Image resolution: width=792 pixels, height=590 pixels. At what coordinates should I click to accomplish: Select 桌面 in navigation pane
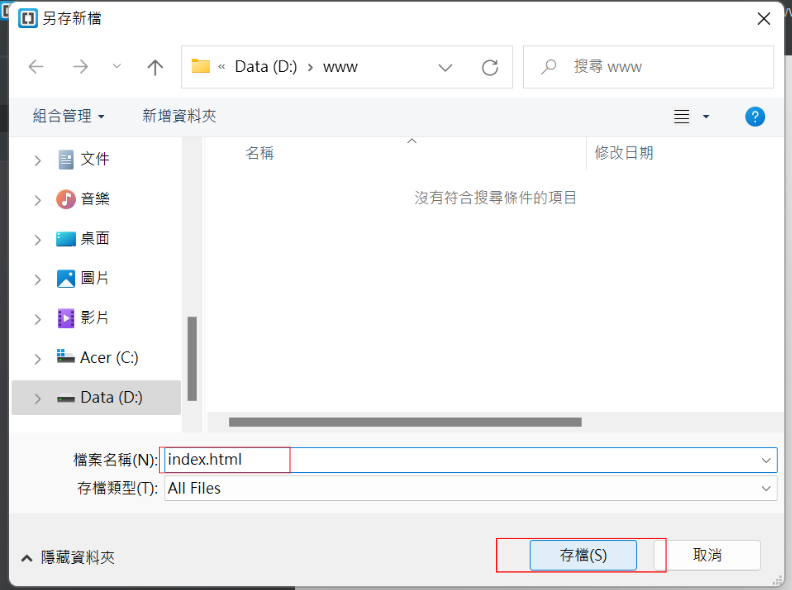tap(95, 238)
